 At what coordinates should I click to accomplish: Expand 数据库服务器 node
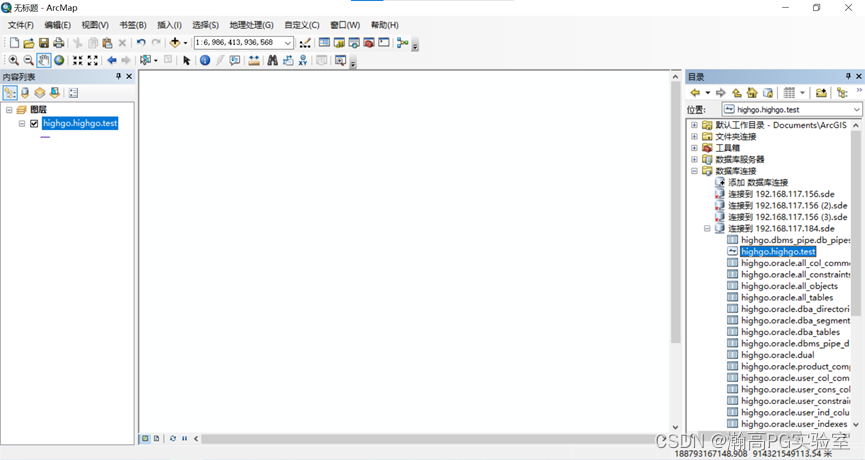(x=695, y=159)
